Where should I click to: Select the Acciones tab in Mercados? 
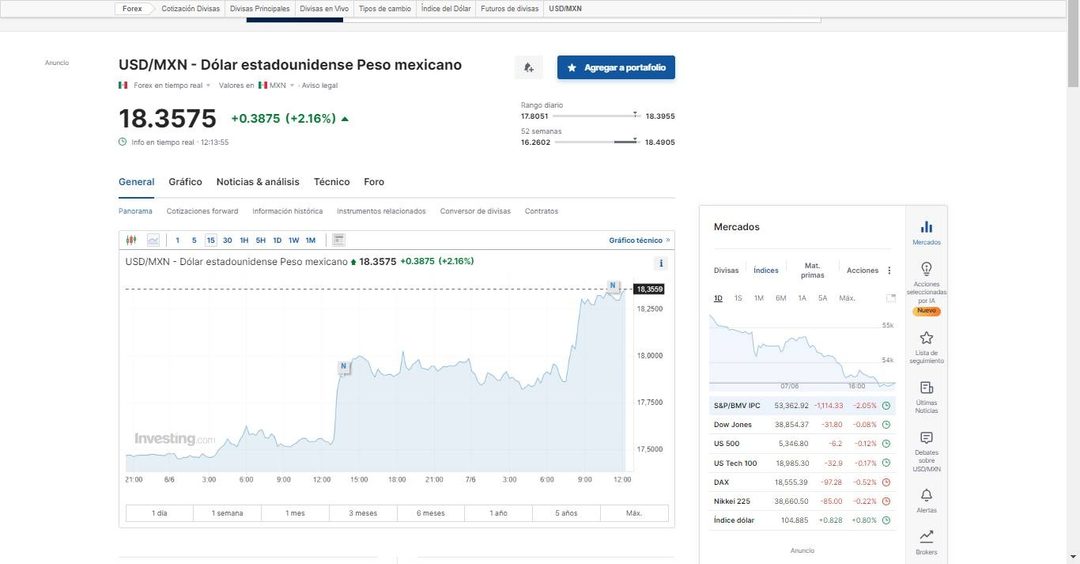click(862, 271)
